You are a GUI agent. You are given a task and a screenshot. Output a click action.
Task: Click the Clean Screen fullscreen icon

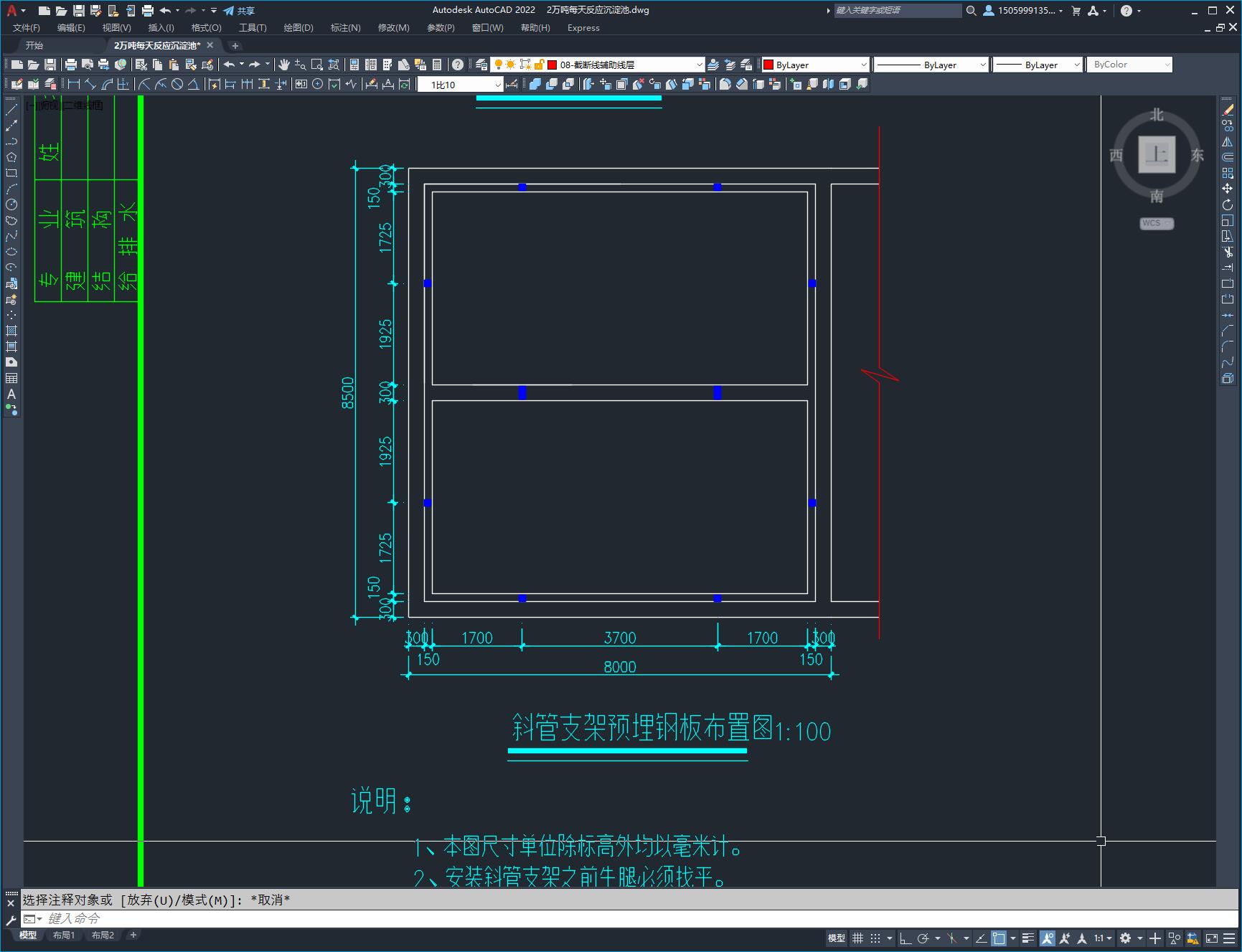click(1211, 938)
